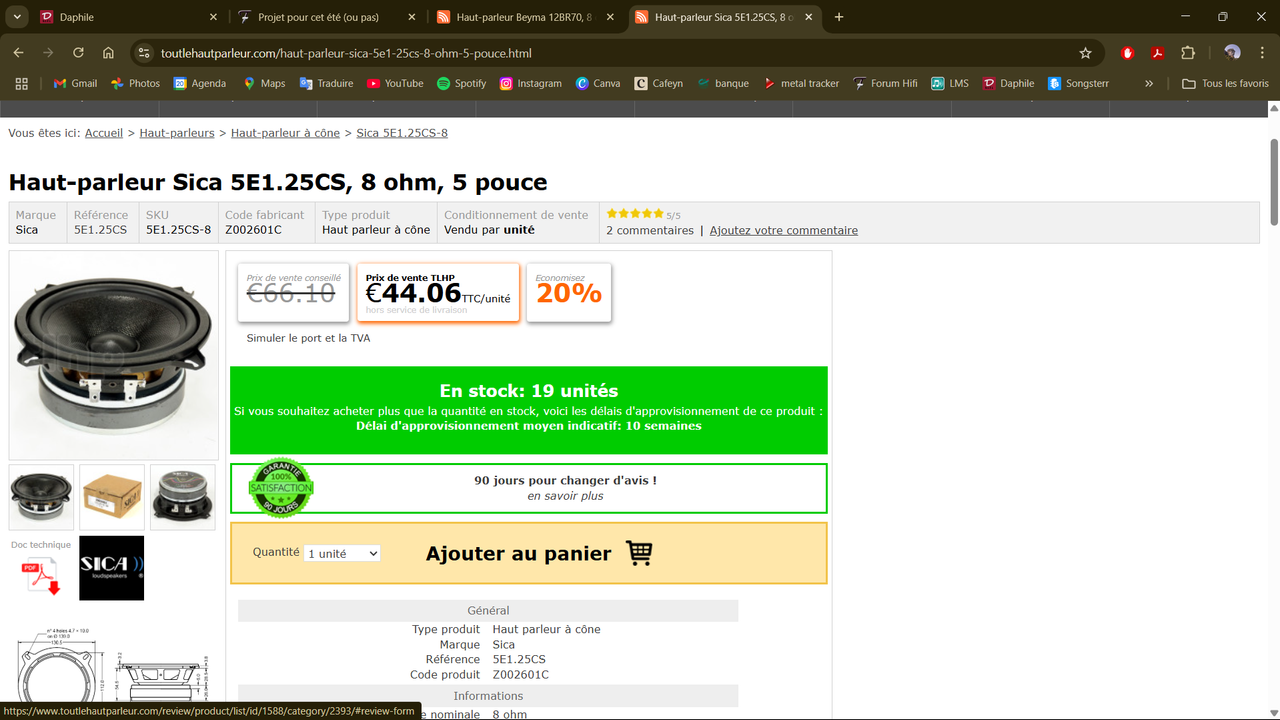Open the Chrome profile avatar
This screenshot has height=720, width=1280.
click(x=1232, y=53)
